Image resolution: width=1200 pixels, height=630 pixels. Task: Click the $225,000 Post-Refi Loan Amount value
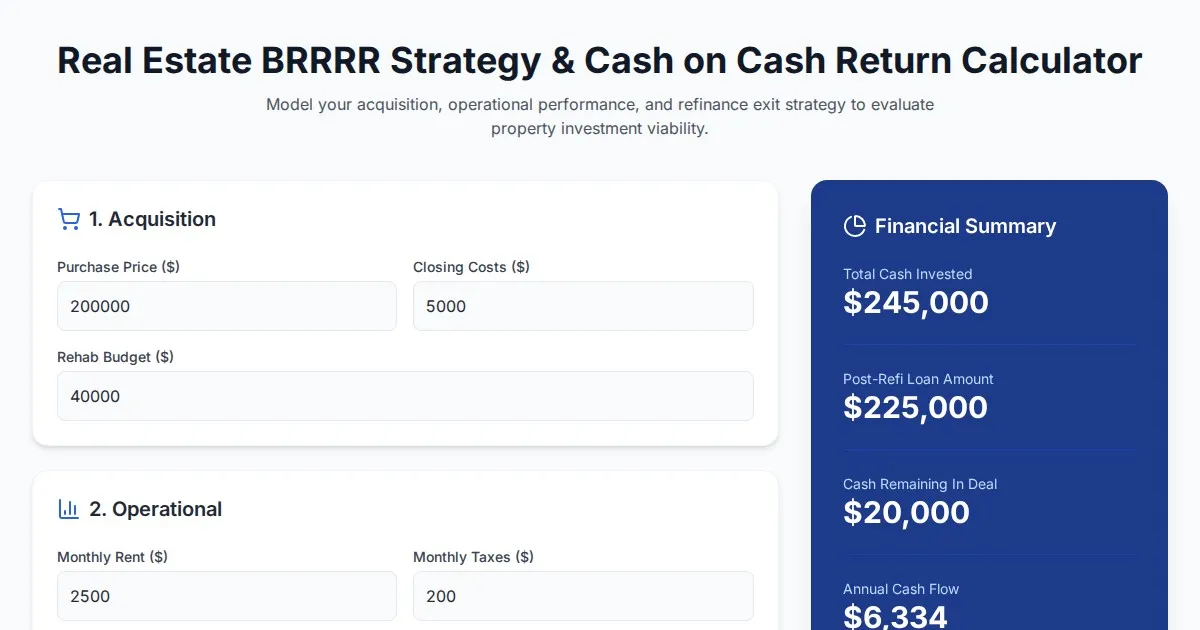point(915,407)
